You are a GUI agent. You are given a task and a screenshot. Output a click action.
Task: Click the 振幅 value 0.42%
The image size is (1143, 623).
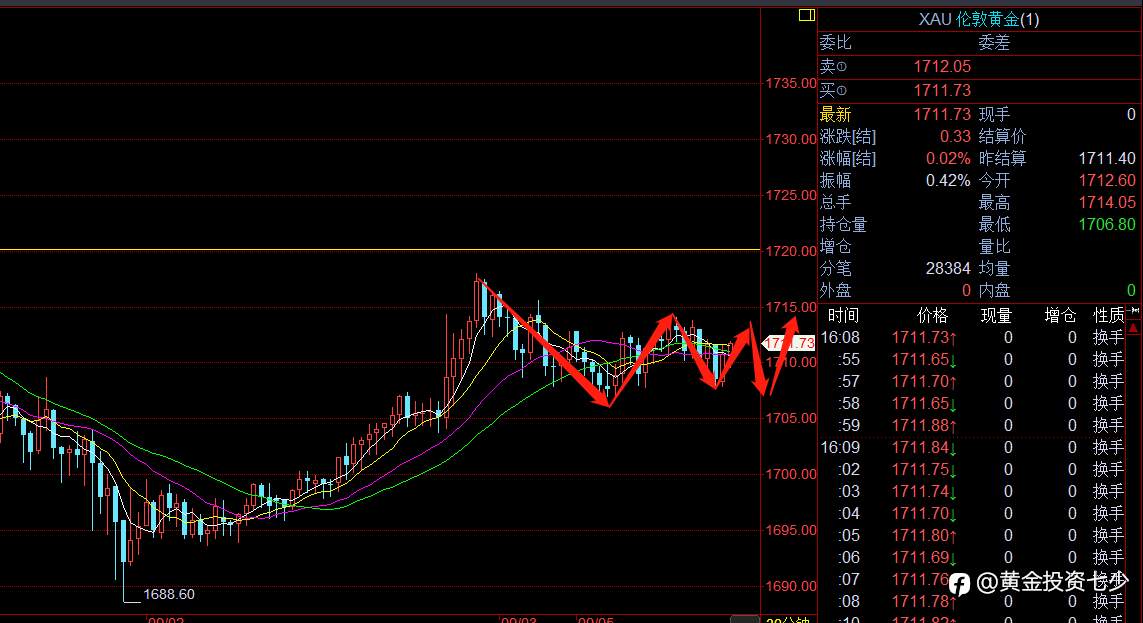click(948, 180)
